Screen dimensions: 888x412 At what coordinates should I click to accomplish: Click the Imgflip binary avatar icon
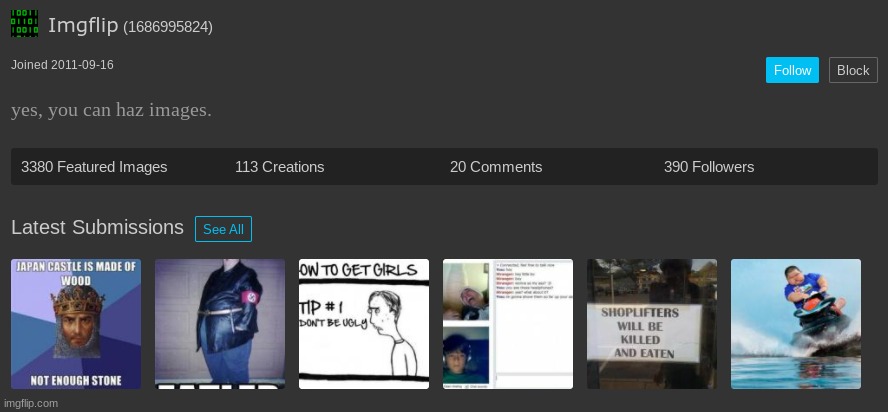24,23
